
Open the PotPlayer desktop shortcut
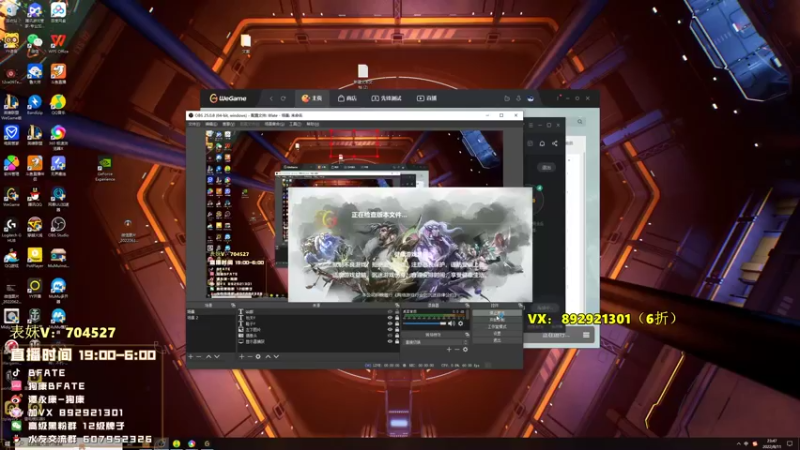click(x=34, y=257)
